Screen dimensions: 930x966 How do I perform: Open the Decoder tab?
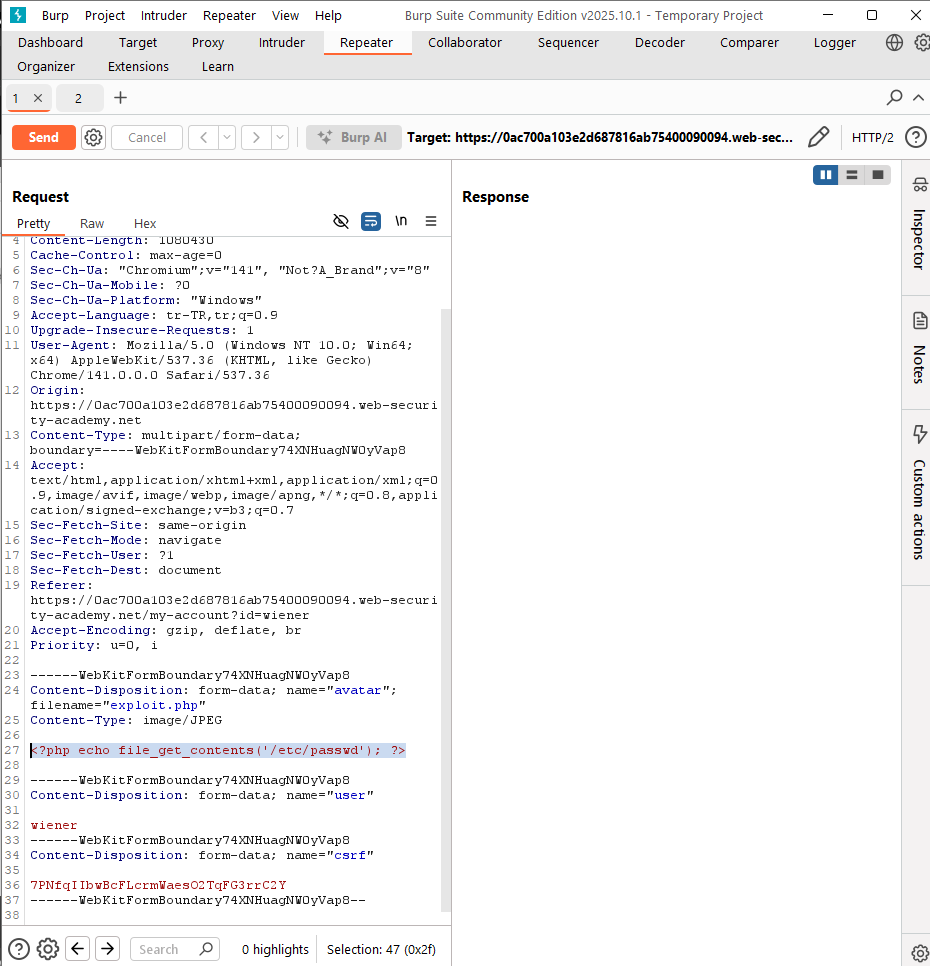[x=660, y=43]
